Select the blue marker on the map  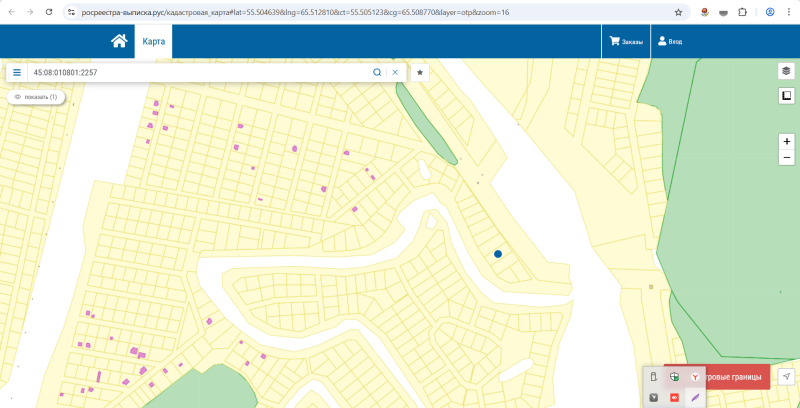coord(498,253)
